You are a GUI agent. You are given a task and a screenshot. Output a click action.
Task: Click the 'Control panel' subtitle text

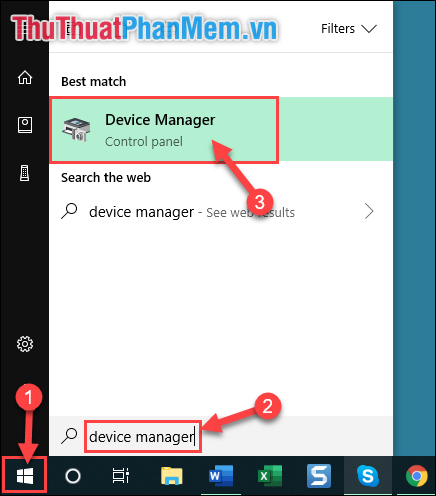[144, 142]
